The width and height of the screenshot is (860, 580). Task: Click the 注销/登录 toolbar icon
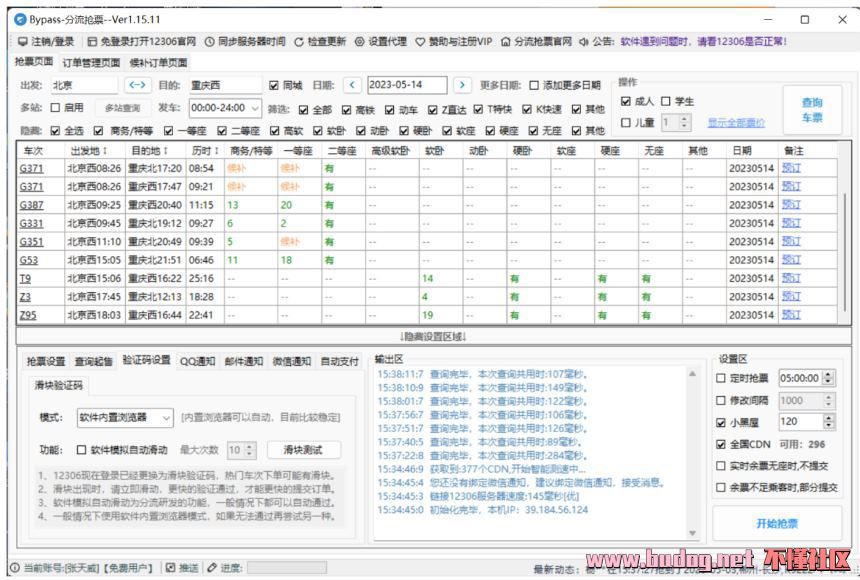(x=22, y=41)
